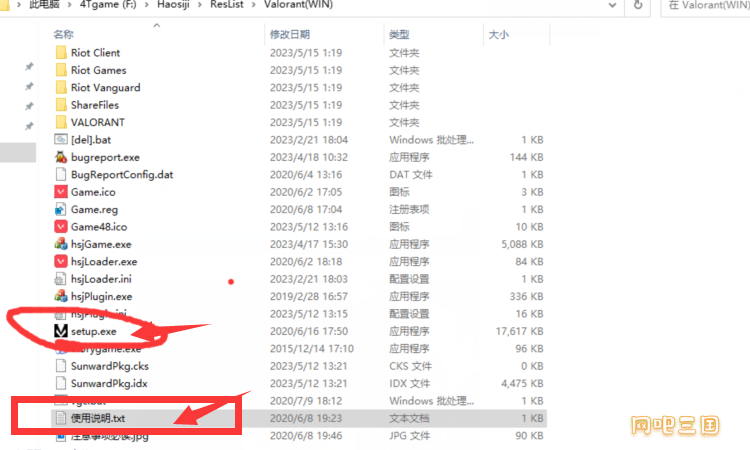Select the hsjLoader.ini settings icon
The image size is (750, 450).
(61, 279)
